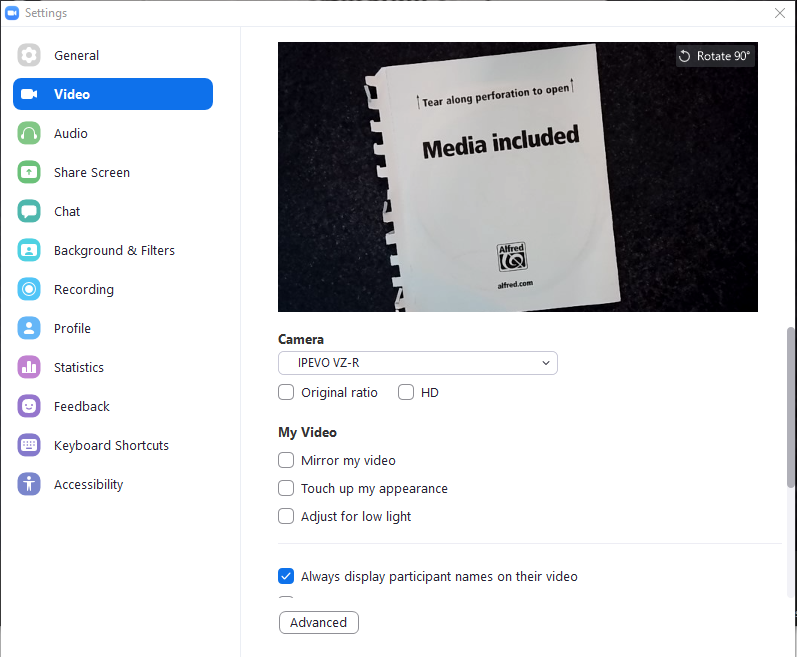Enable Mirror my video
This screenshot has height=657, width=797.
[x=286, y=461]
